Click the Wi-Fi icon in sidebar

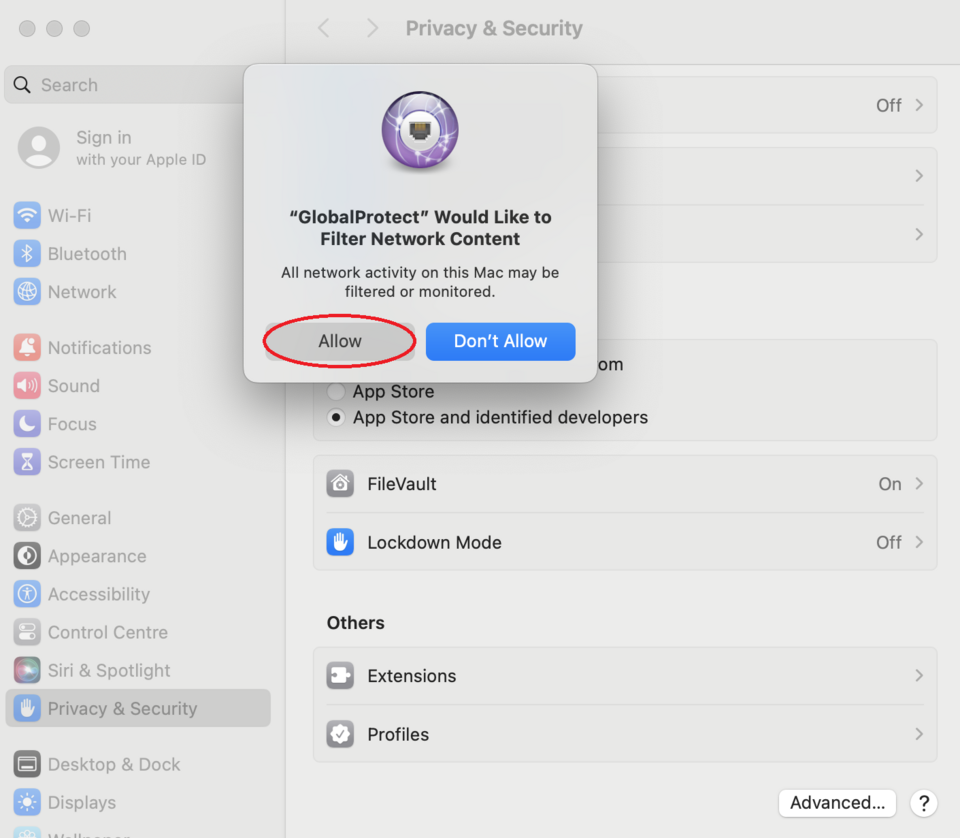tap(27, 216)
